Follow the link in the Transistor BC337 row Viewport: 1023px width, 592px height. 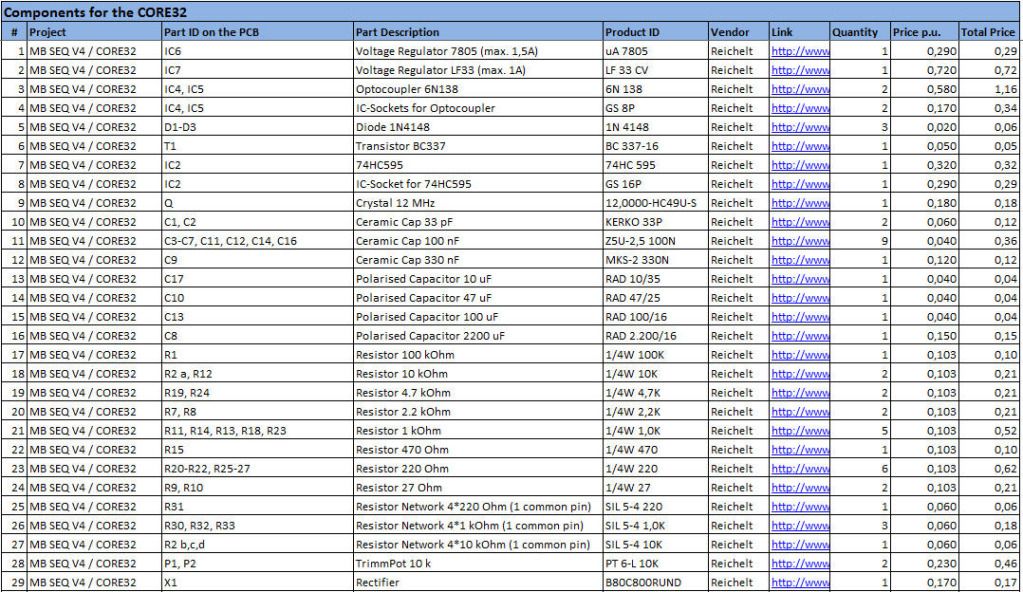tap(800, 146)
